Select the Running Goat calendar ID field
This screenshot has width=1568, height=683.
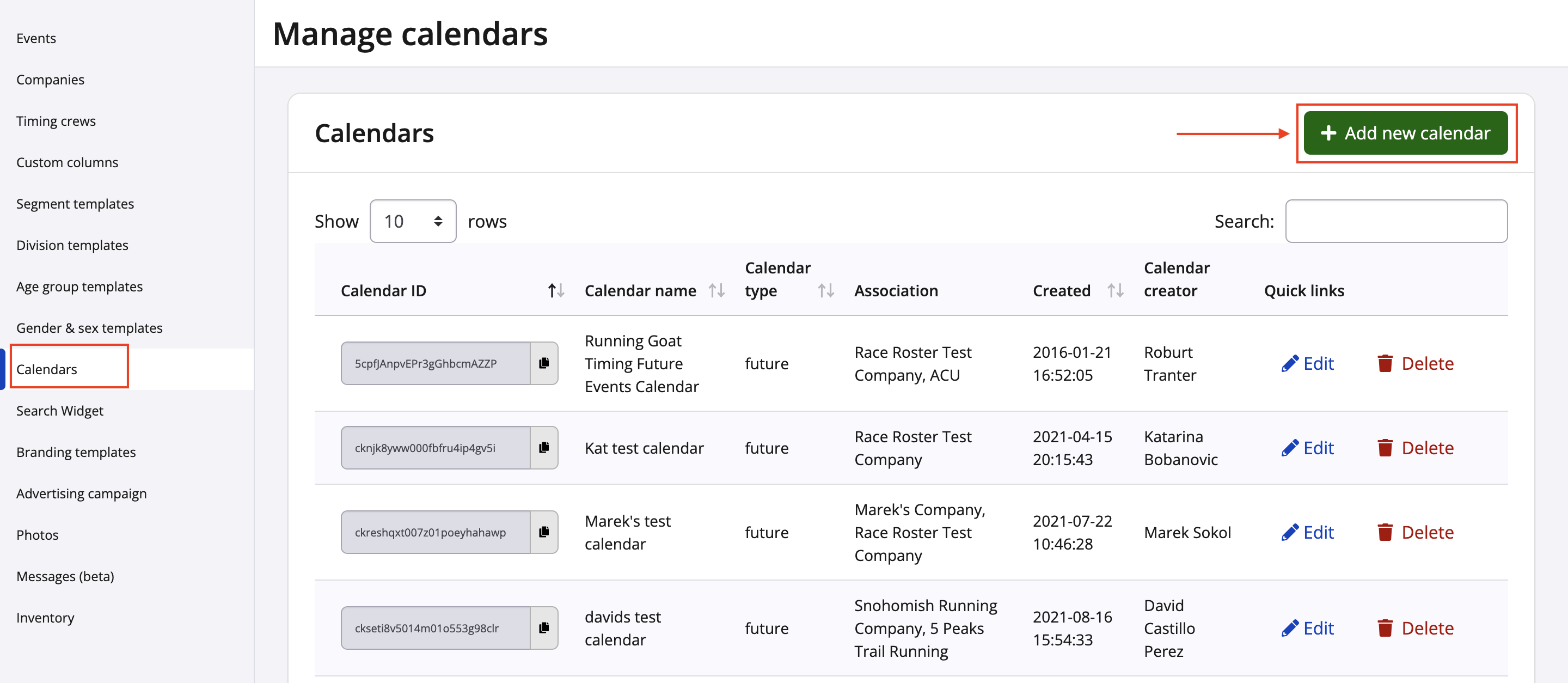click(x=434, y=363)
